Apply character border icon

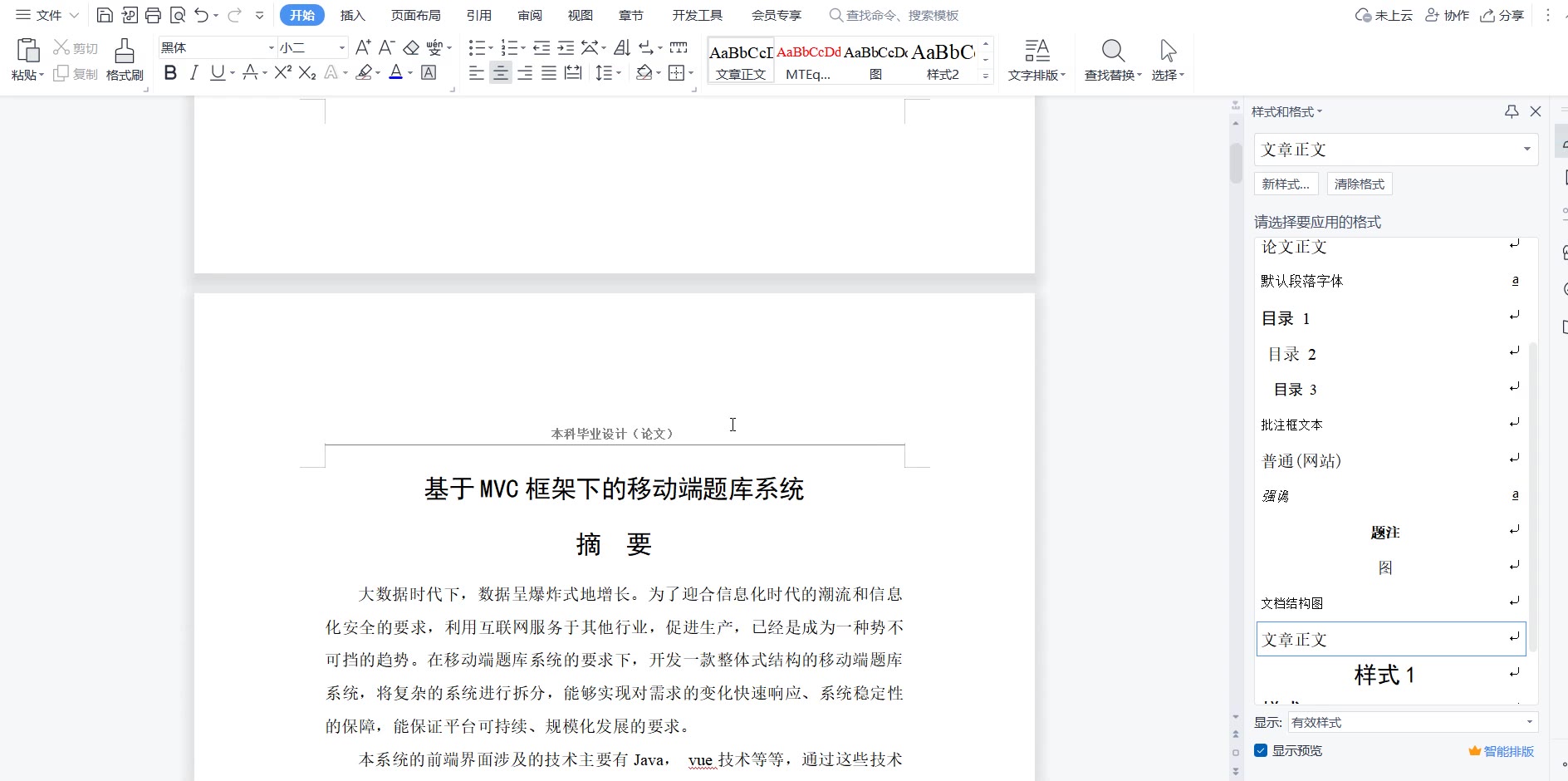pyautogui.click(x=429, y=72)
